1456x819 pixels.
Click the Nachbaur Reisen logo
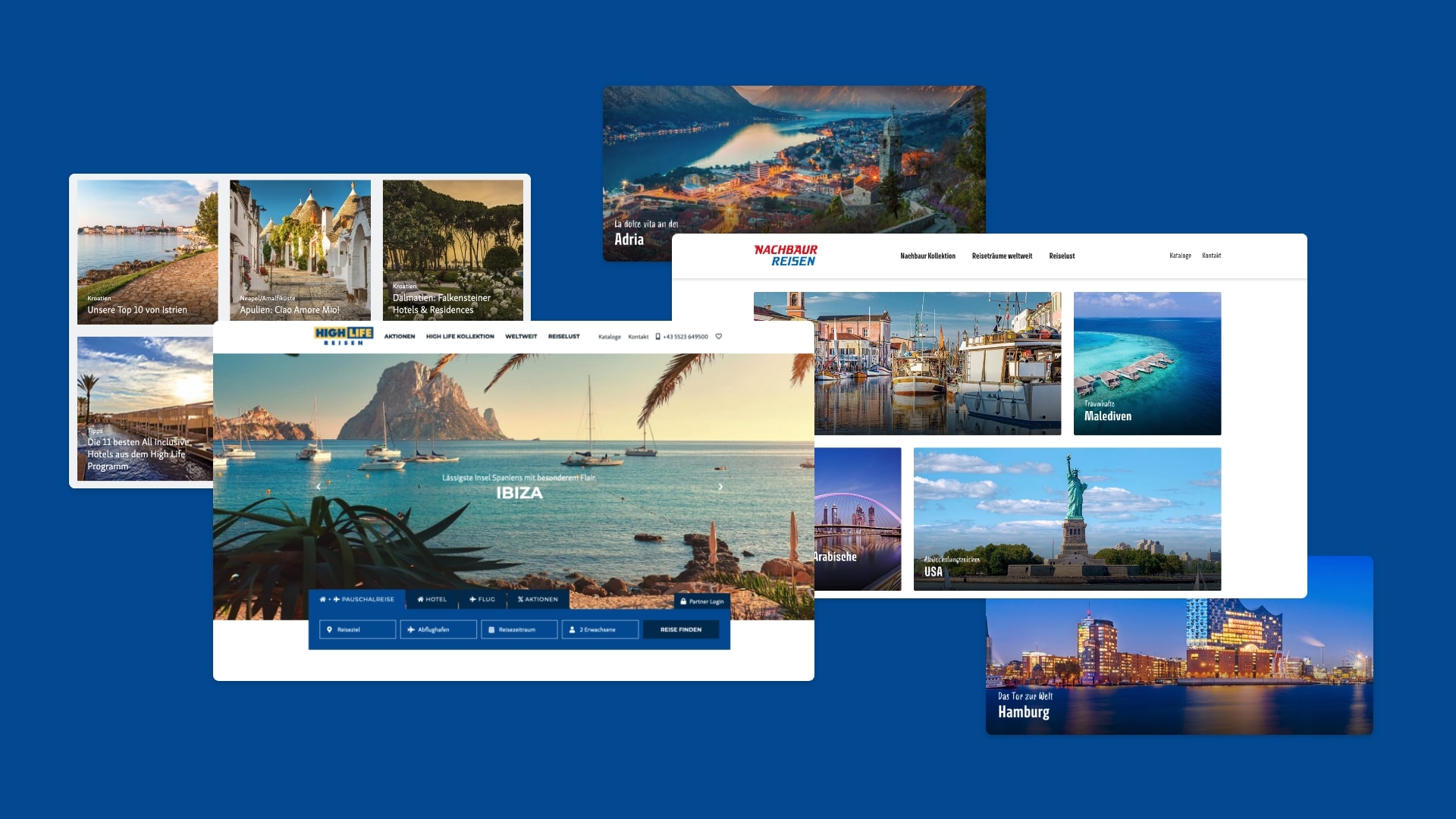point(786,255)
